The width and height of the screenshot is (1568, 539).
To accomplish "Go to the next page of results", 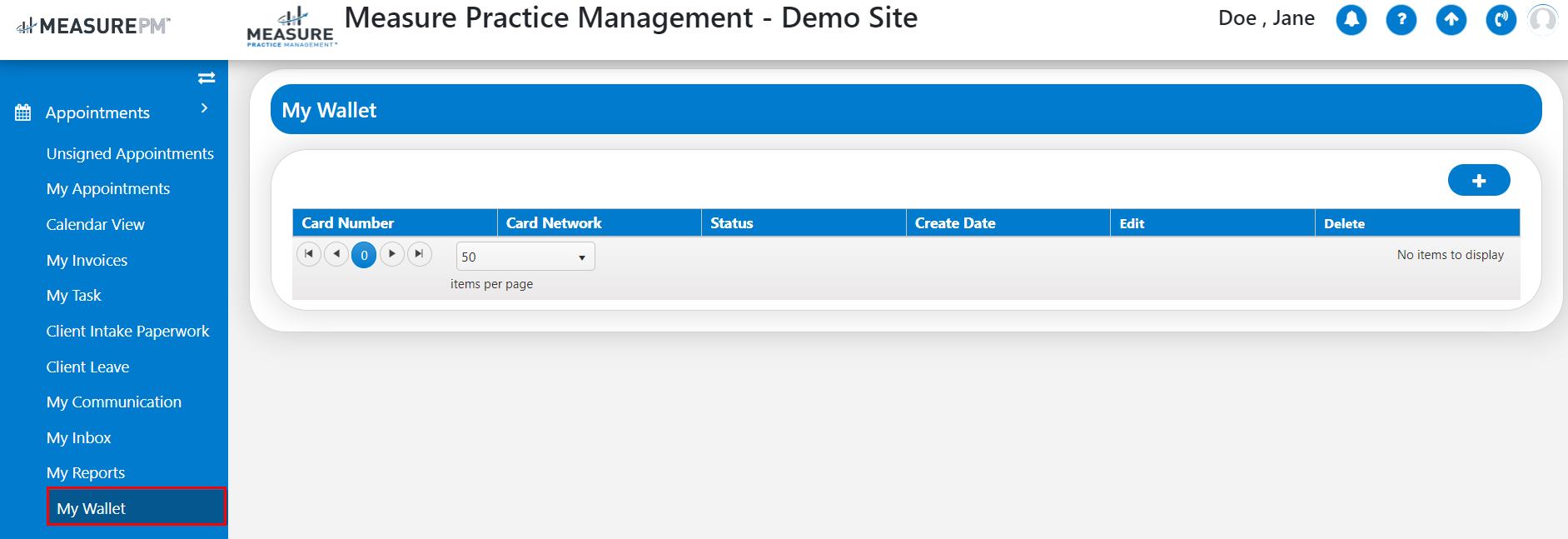I will point(392,254).
